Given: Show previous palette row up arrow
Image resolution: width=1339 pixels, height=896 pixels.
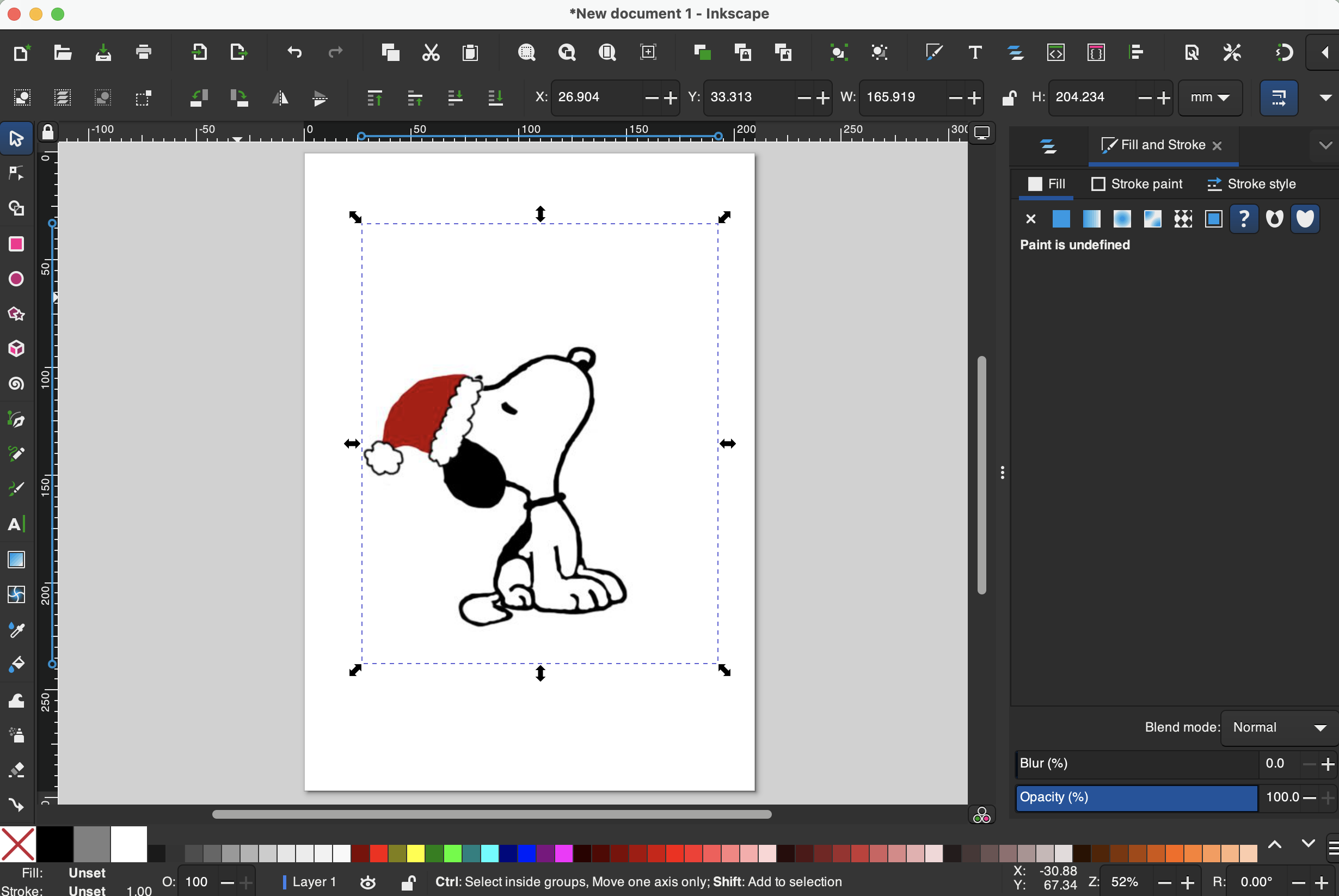Looking at the screenshot, I should (1274, 844).
